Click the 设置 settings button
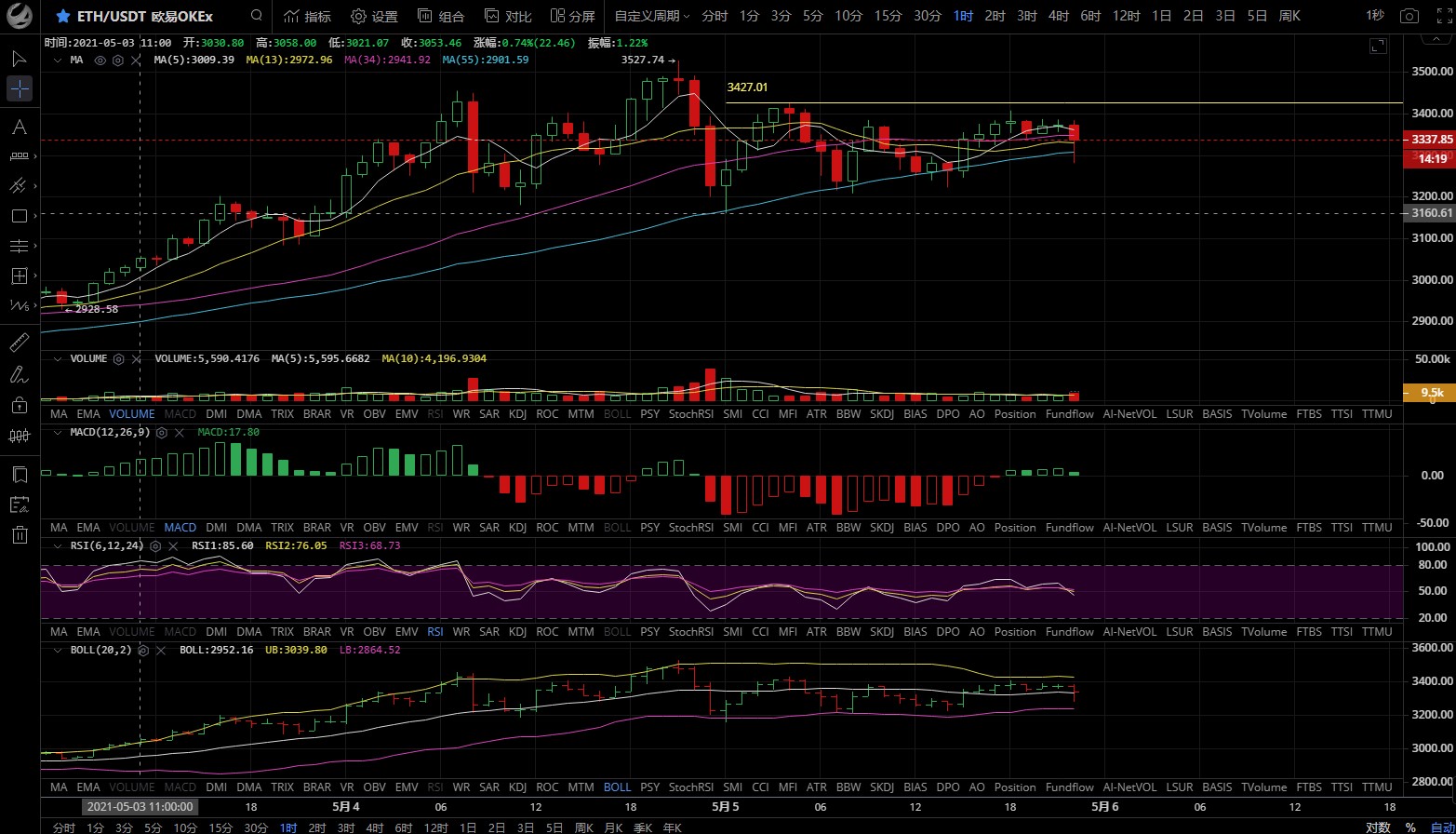This screenshot has height=834, width=1456. pyautogui.click(x=374, y=16)
